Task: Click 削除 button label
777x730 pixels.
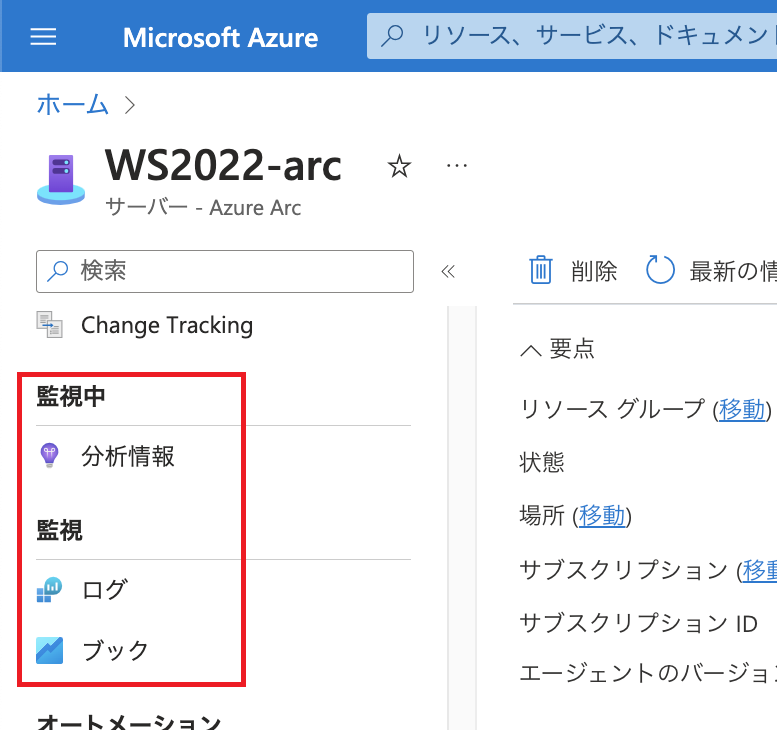Action: point(594,271)
